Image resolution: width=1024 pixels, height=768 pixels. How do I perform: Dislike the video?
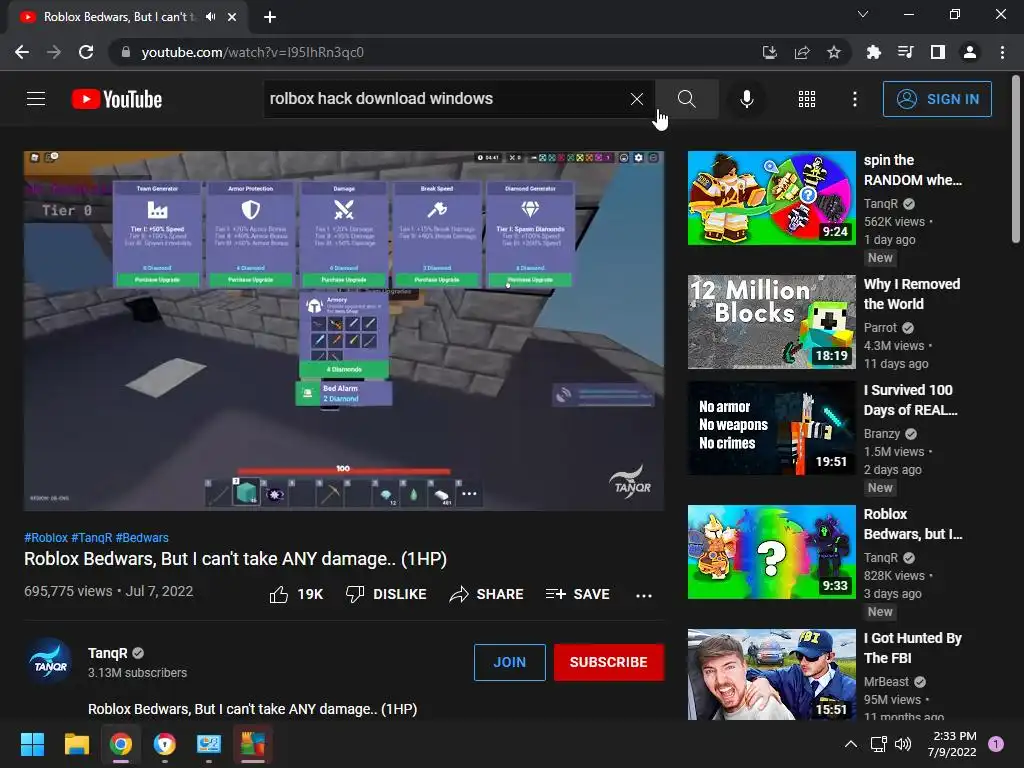click(386, 594)
